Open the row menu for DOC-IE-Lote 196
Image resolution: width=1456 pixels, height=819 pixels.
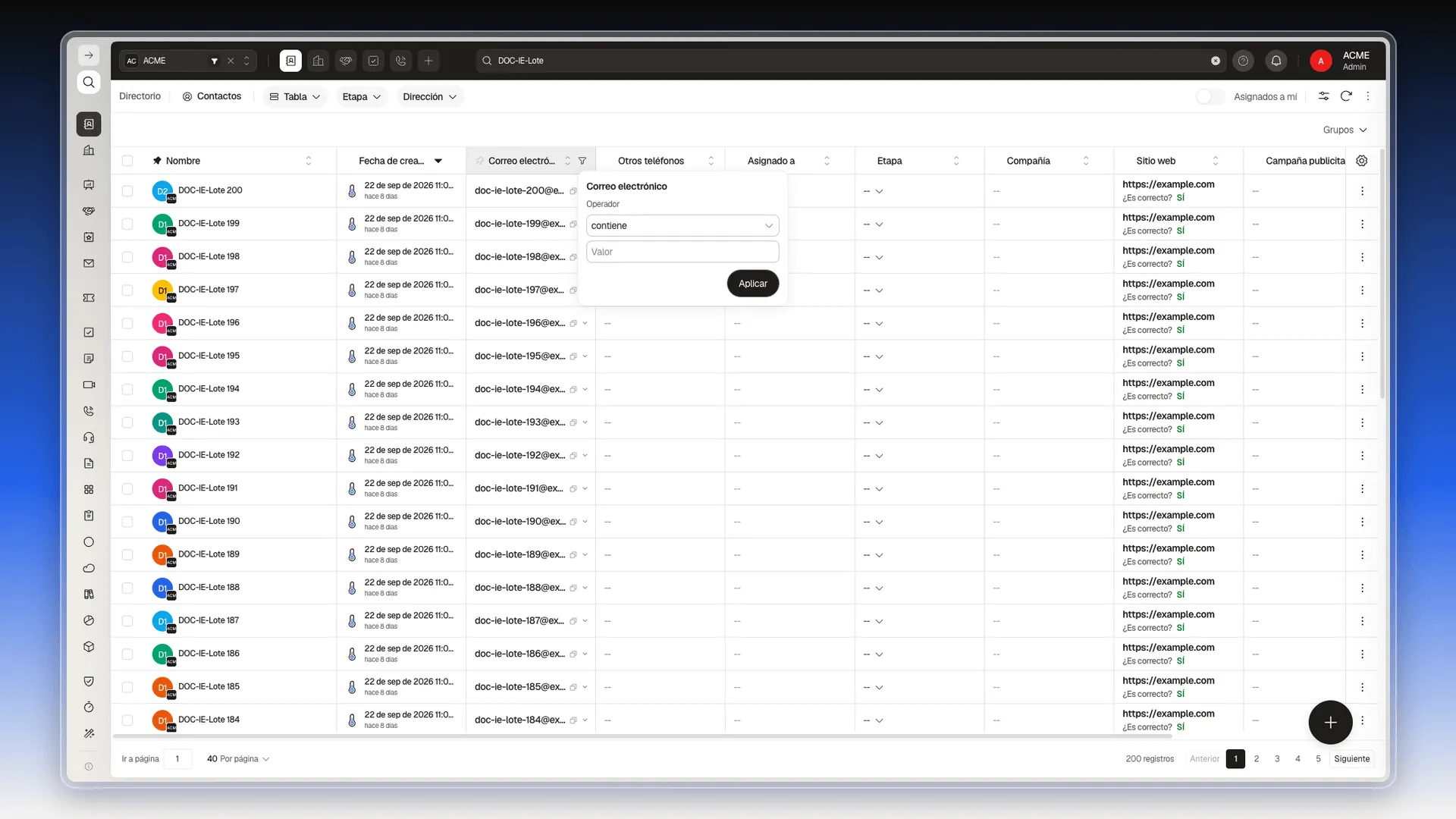click(1362, 323)
